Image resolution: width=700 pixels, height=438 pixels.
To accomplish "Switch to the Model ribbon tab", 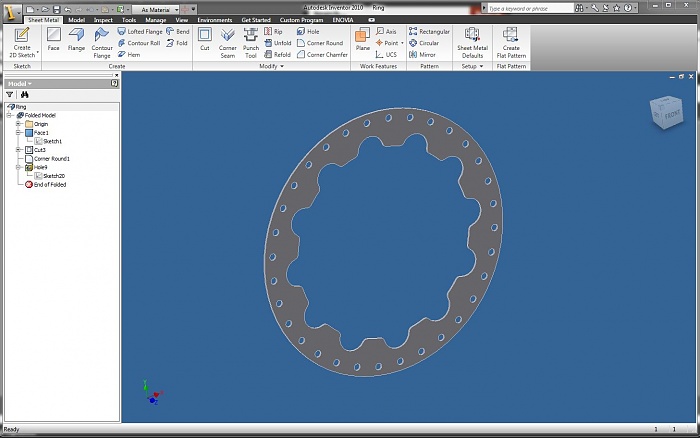I will pyautogui.click(x=76, y=20).
